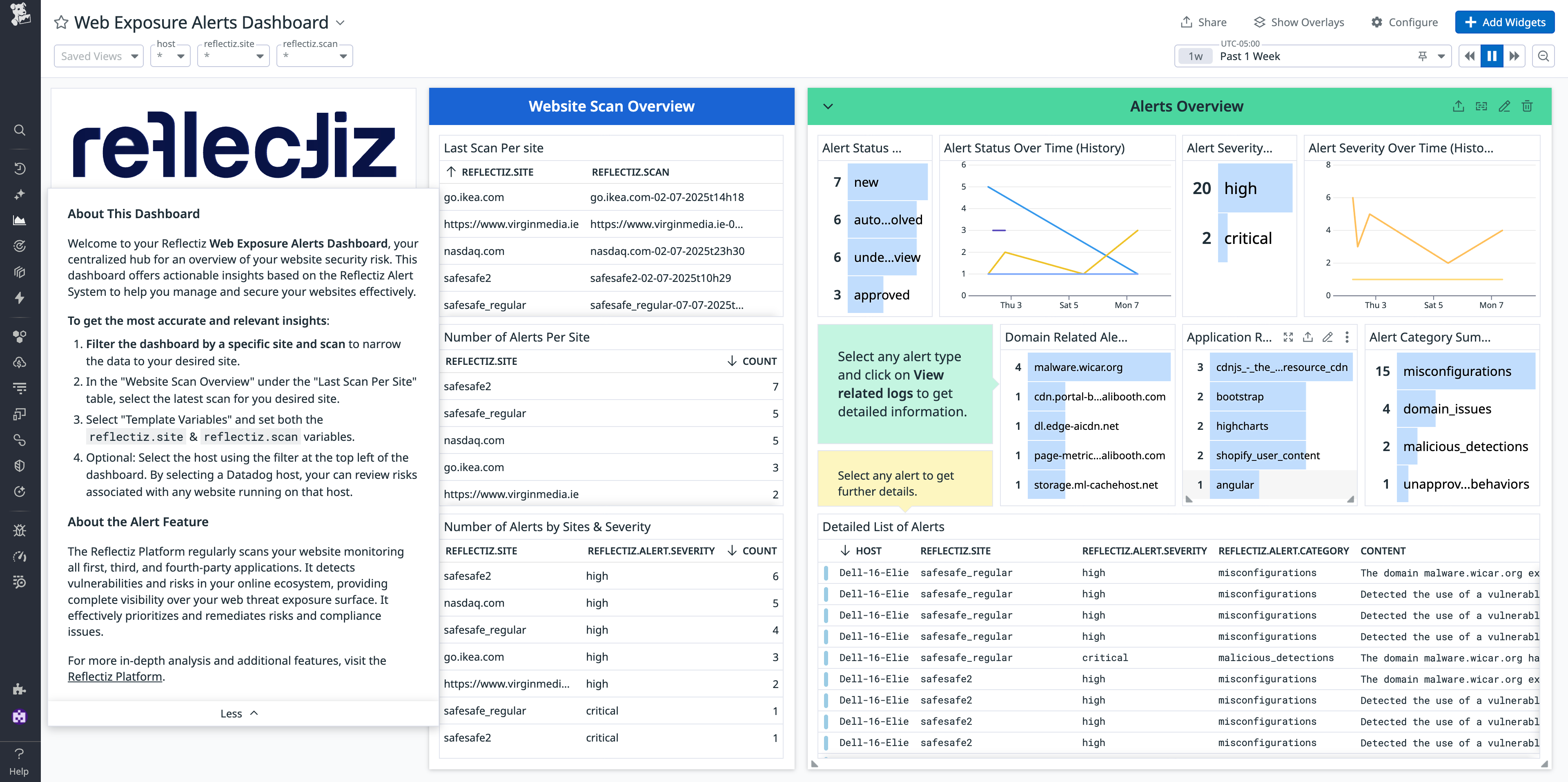The image size is (1568, 782).
Task: Enable Show Overlays
Action: 1298,22
